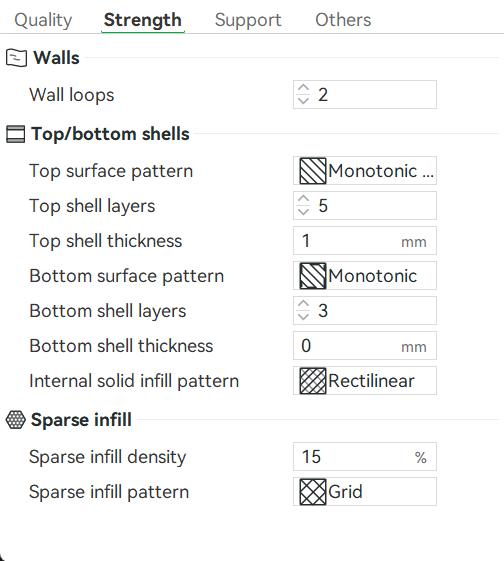Click the Top/bottom shells section icon

(x=16, y=134)
